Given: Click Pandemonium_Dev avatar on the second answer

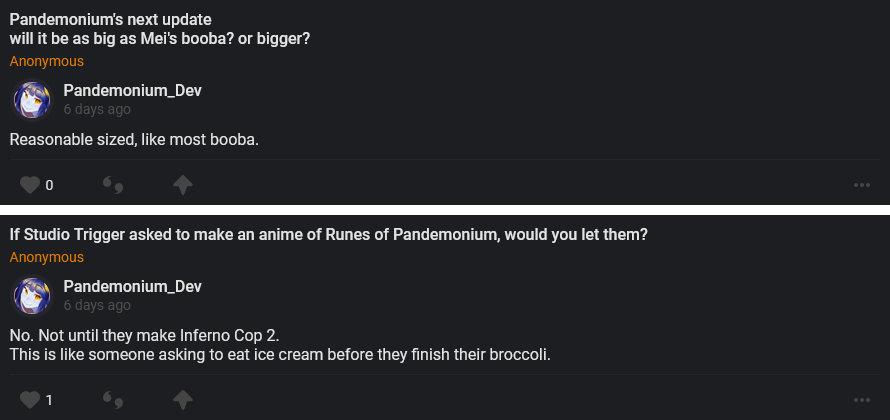Looking at the screenshot, I should pyautogui.click(x=31, y=296).
